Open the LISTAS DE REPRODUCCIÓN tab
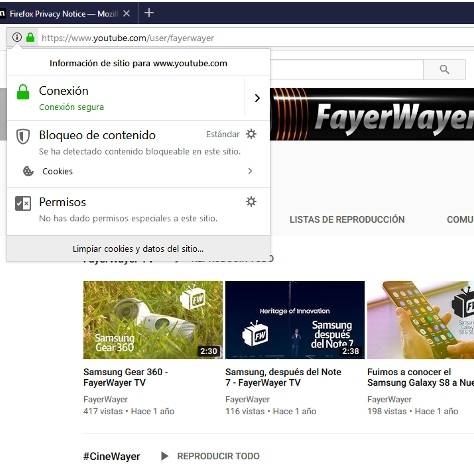 click(x=347, y=219)
